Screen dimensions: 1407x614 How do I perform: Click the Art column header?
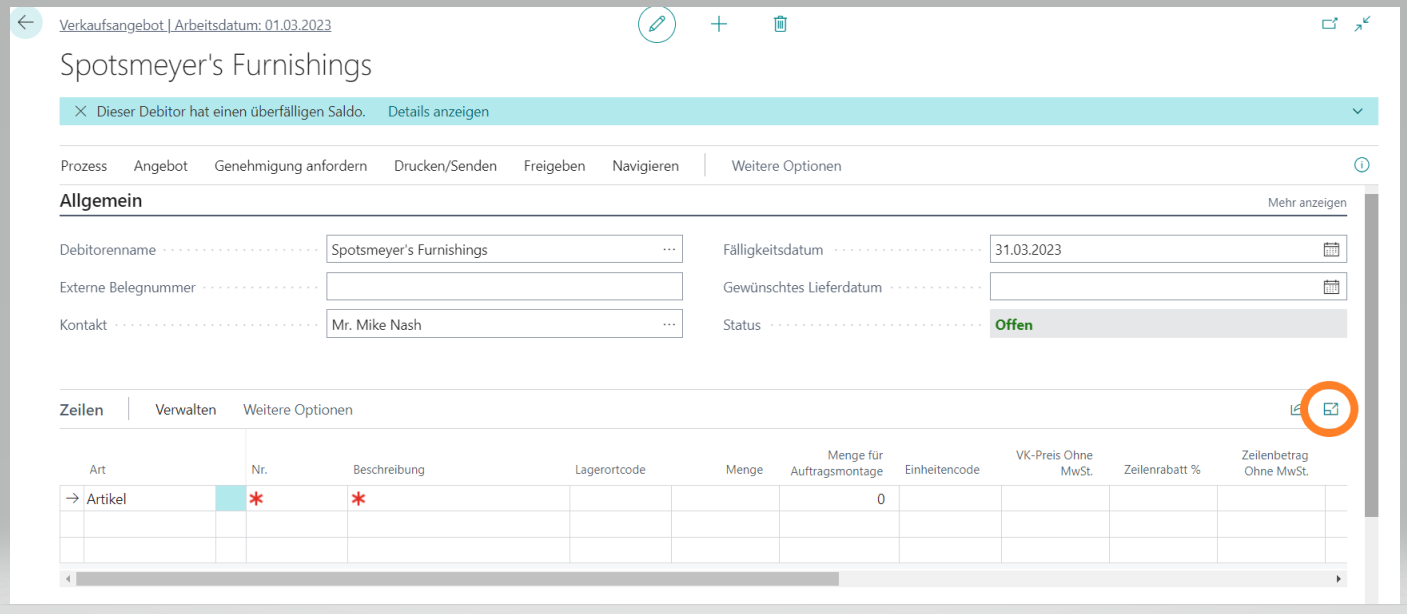coord(98,470)
